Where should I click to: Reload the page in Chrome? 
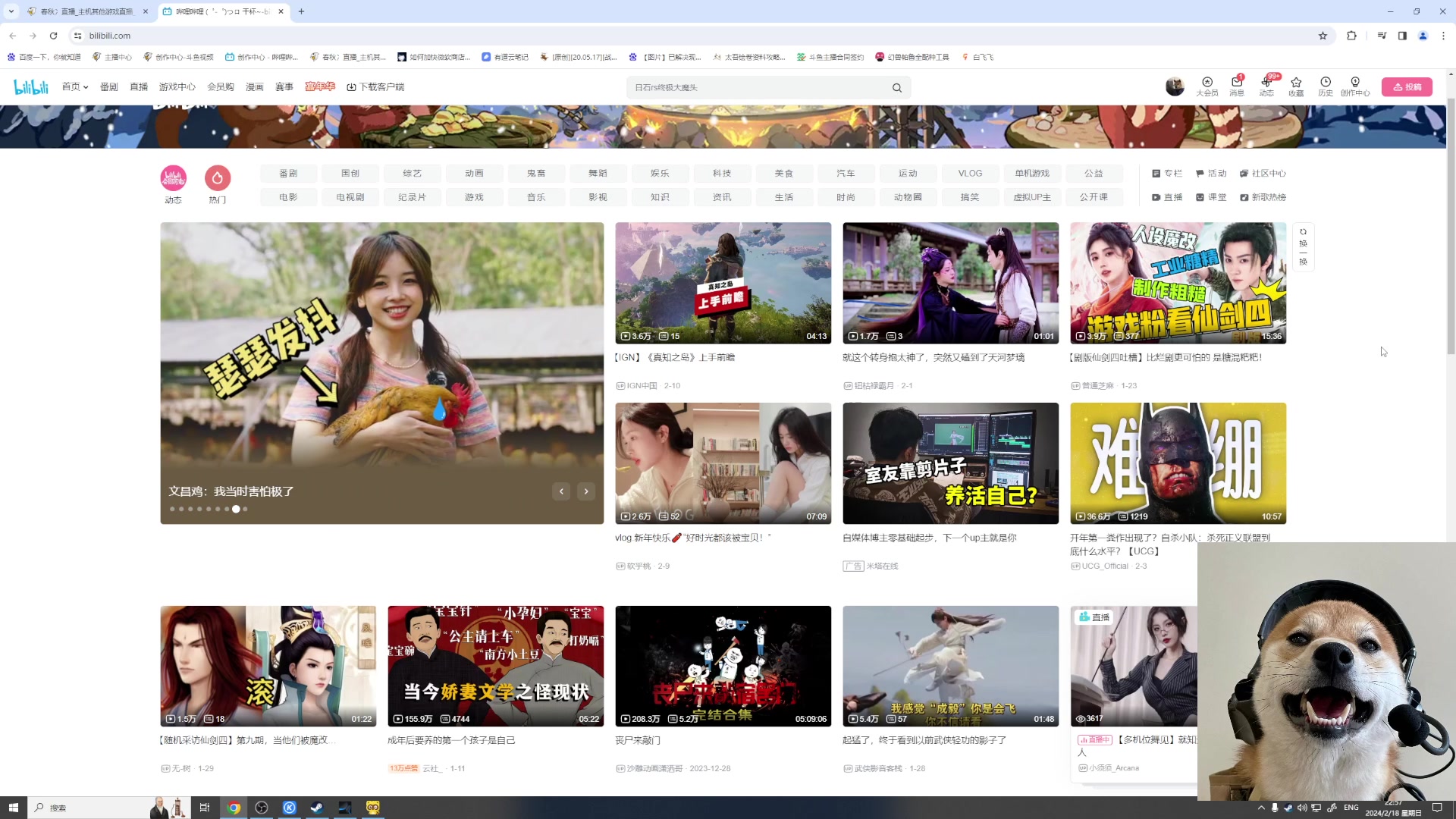[53, 36]
